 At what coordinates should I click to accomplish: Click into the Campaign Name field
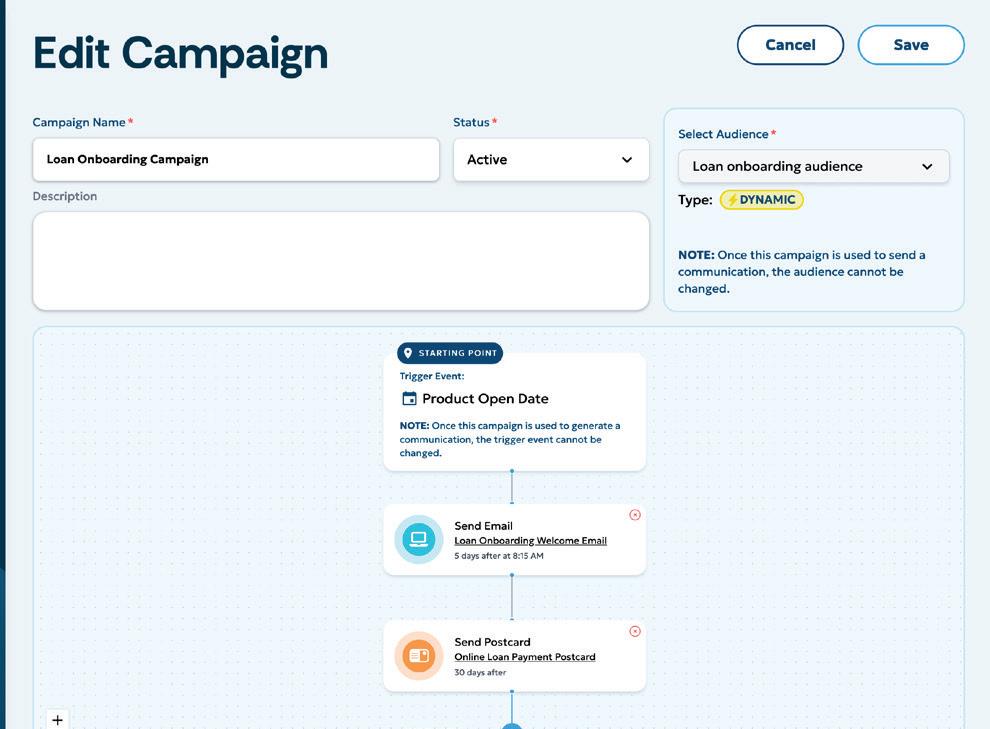pyautogui.click(x=235, y=160)
